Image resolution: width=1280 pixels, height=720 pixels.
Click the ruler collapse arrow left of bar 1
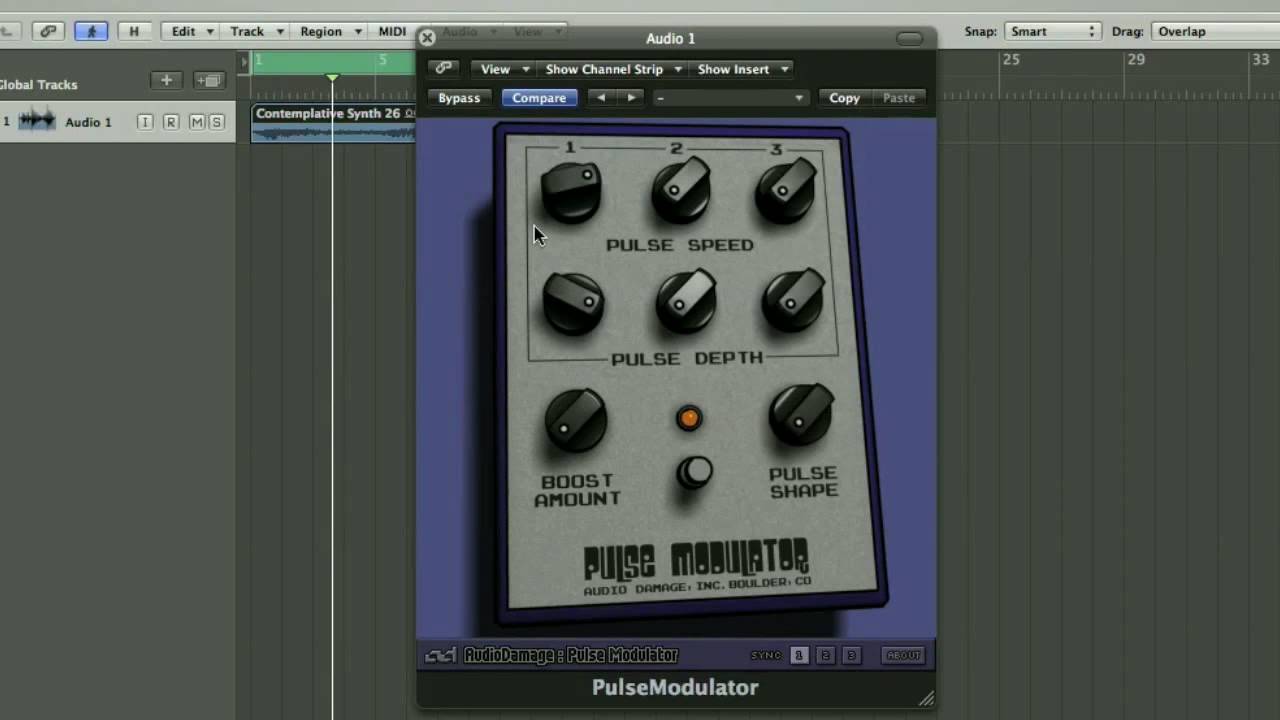pyautogui.click(x=243, y=61)
